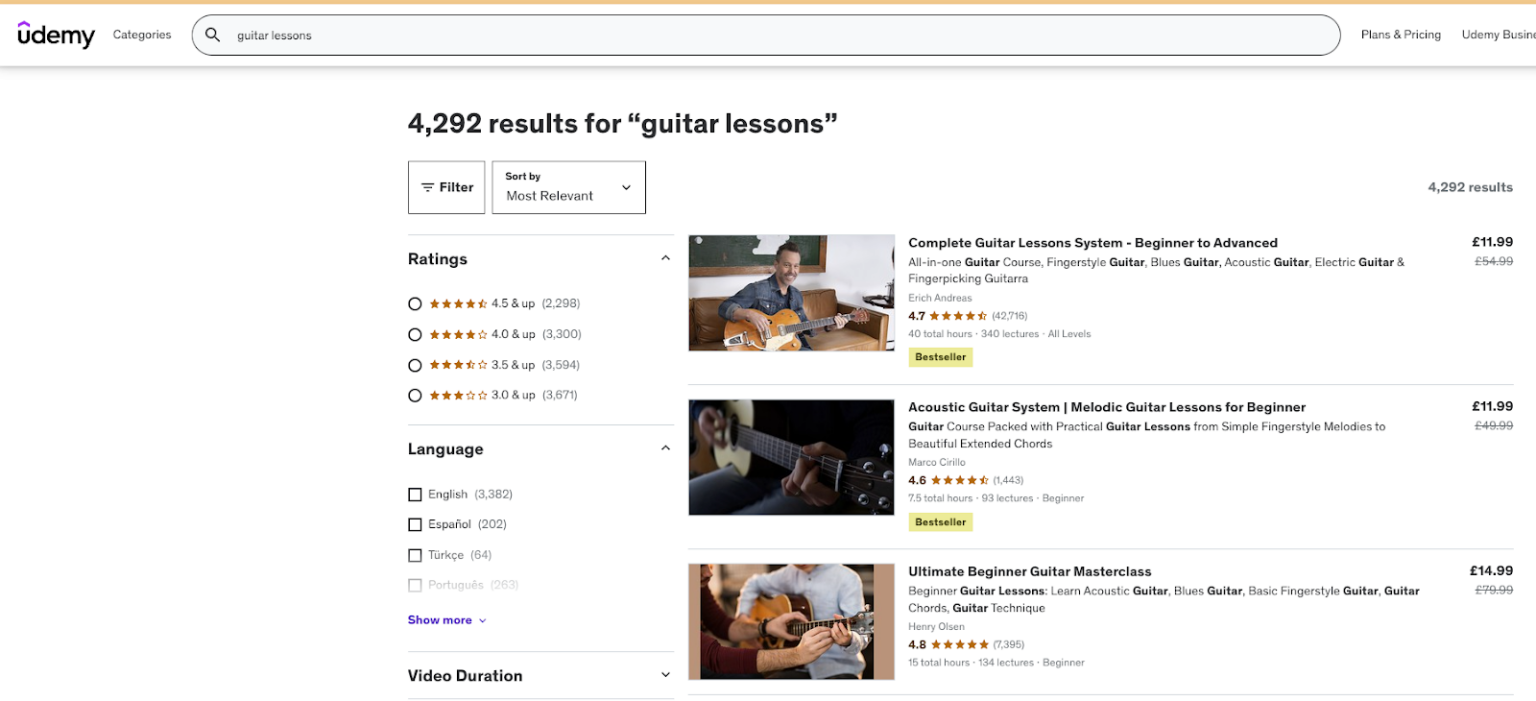Click Show more under Language filters
The width and height of the screenshot is (1536, 701).
coord(440,619)
